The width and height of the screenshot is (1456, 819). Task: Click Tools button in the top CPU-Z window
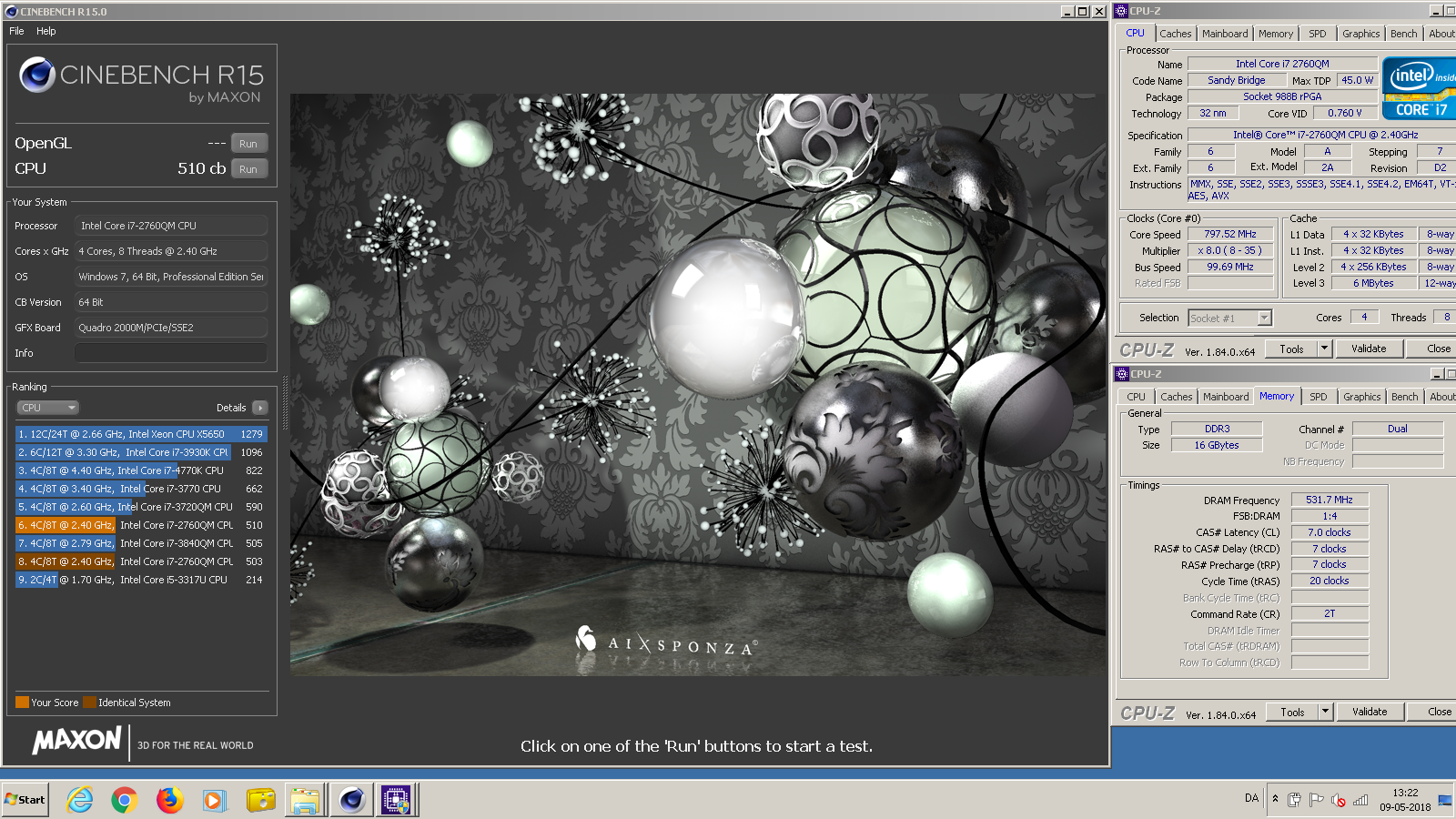pyautogui.click(x=1291, y=349)
